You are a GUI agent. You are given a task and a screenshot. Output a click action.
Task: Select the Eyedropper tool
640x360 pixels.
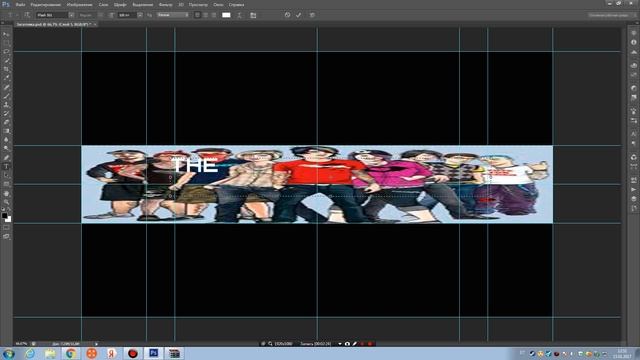click(x=6, y=78)
